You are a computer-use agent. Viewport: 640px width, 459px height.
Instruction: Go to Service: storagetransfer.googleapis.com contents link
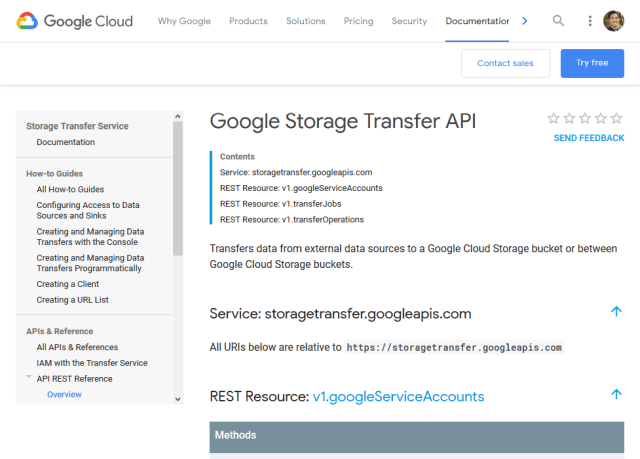(296, 172)
